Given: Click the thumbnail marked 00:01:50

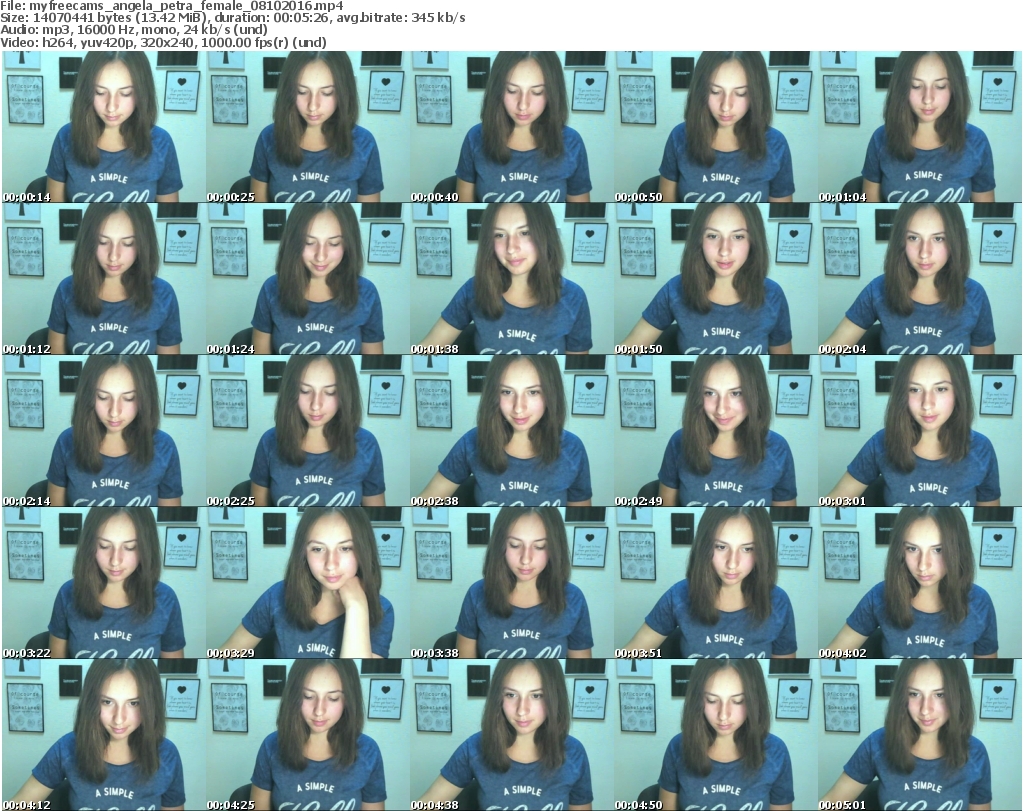Looking at the screenshot, I should (715, 279).
